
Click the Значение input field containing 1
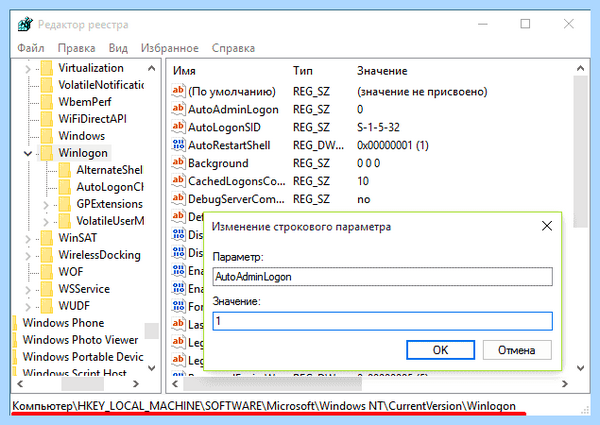(x=383, y=321)
